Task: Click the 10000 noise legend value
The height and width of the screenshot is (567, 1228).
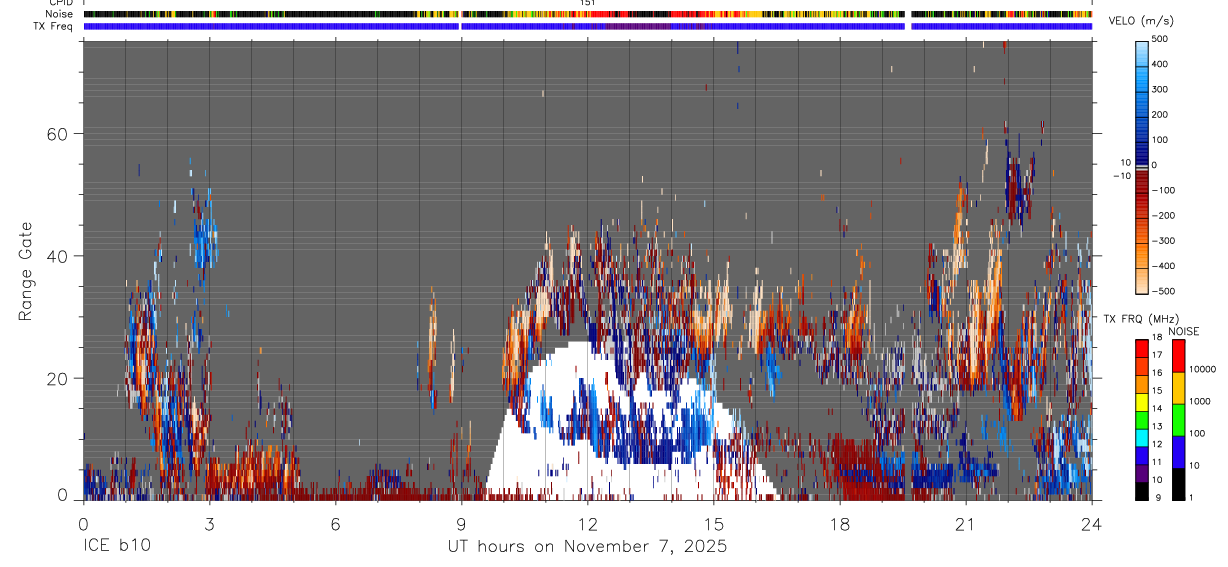Action: coord(1203,369)
